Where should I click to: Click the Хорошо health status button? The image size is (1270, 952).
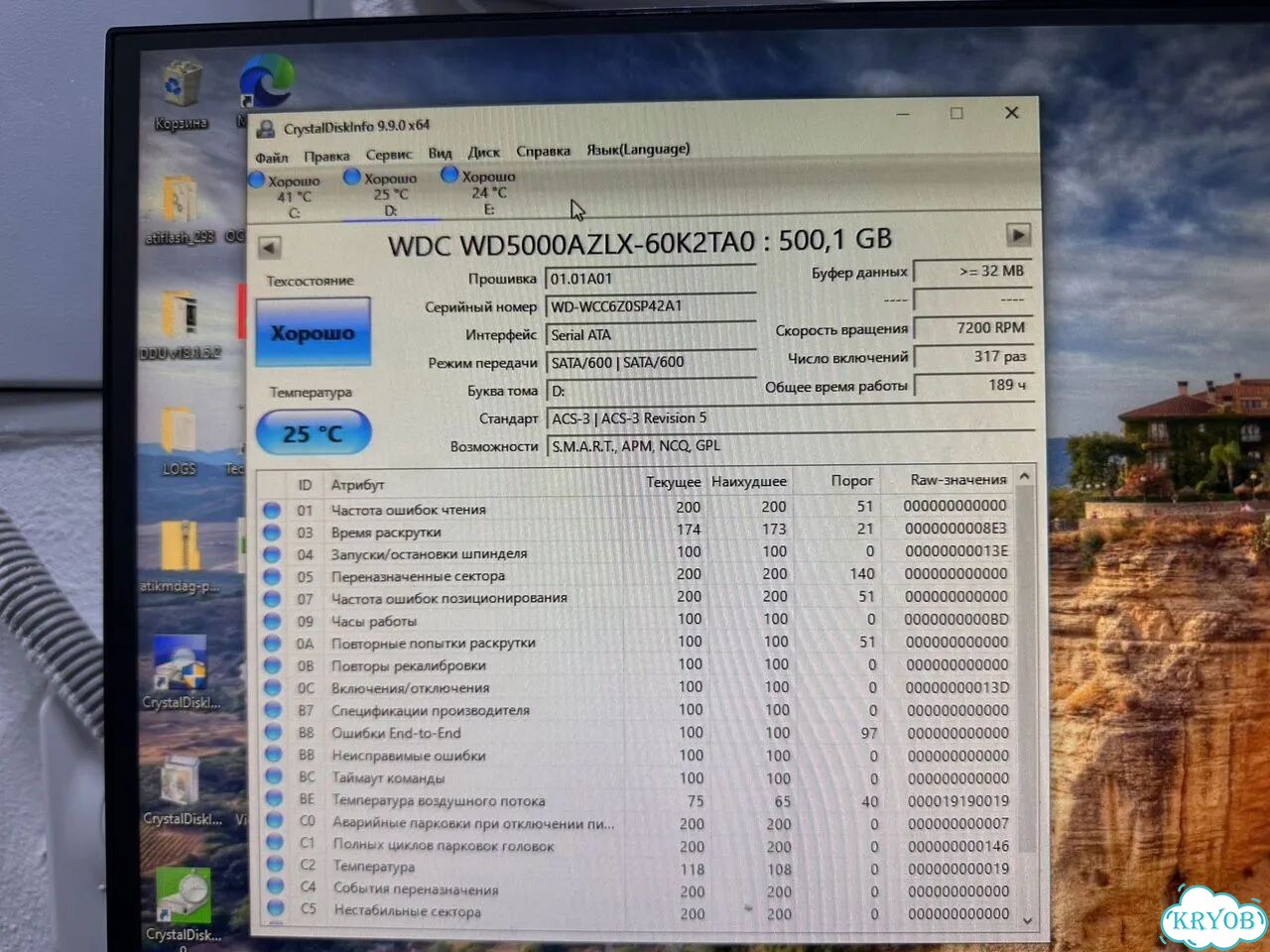[313, 333]
